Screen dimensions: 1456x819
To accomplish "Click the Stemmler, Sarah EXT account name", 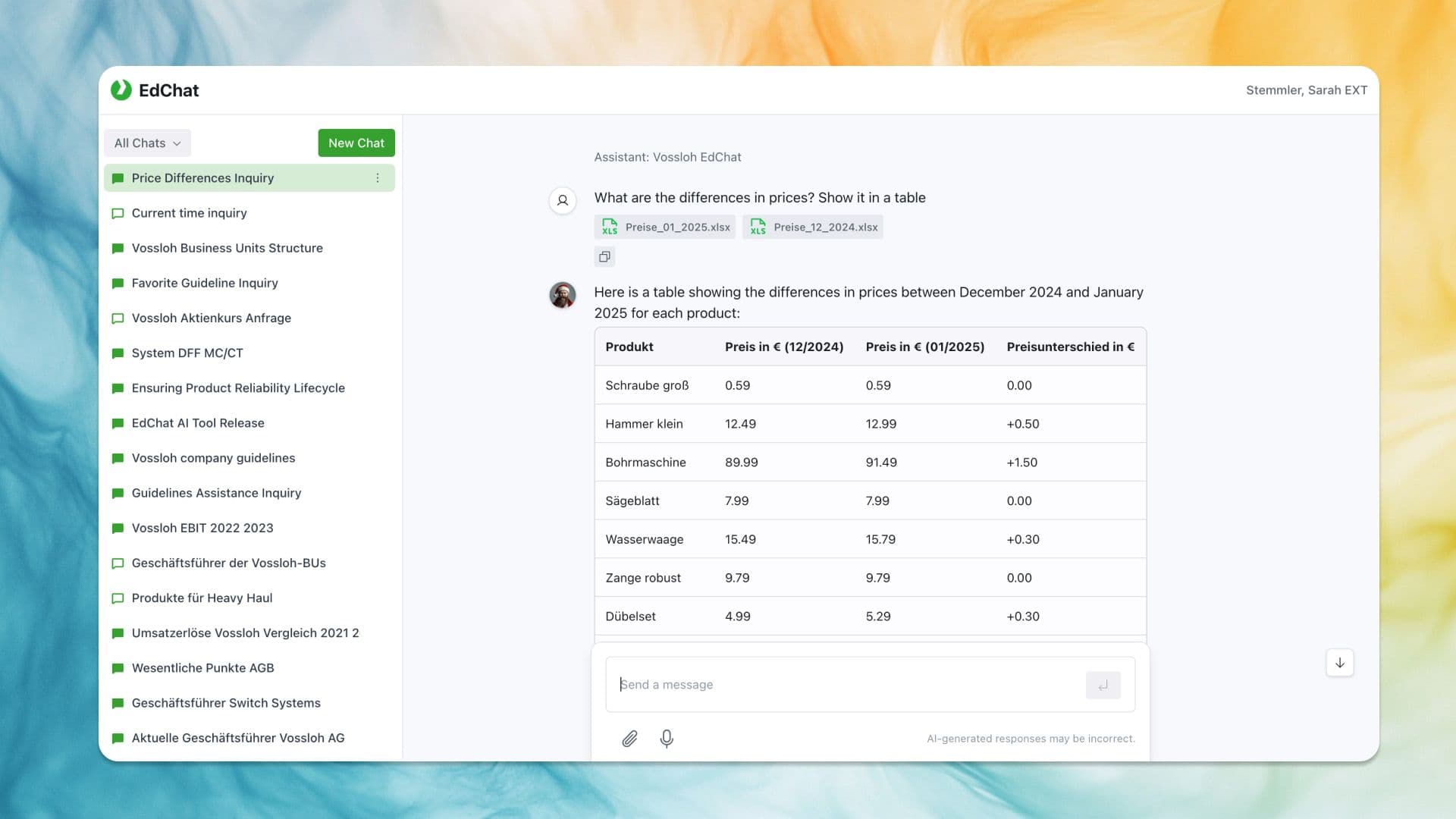I will [x=1306, y=89].
